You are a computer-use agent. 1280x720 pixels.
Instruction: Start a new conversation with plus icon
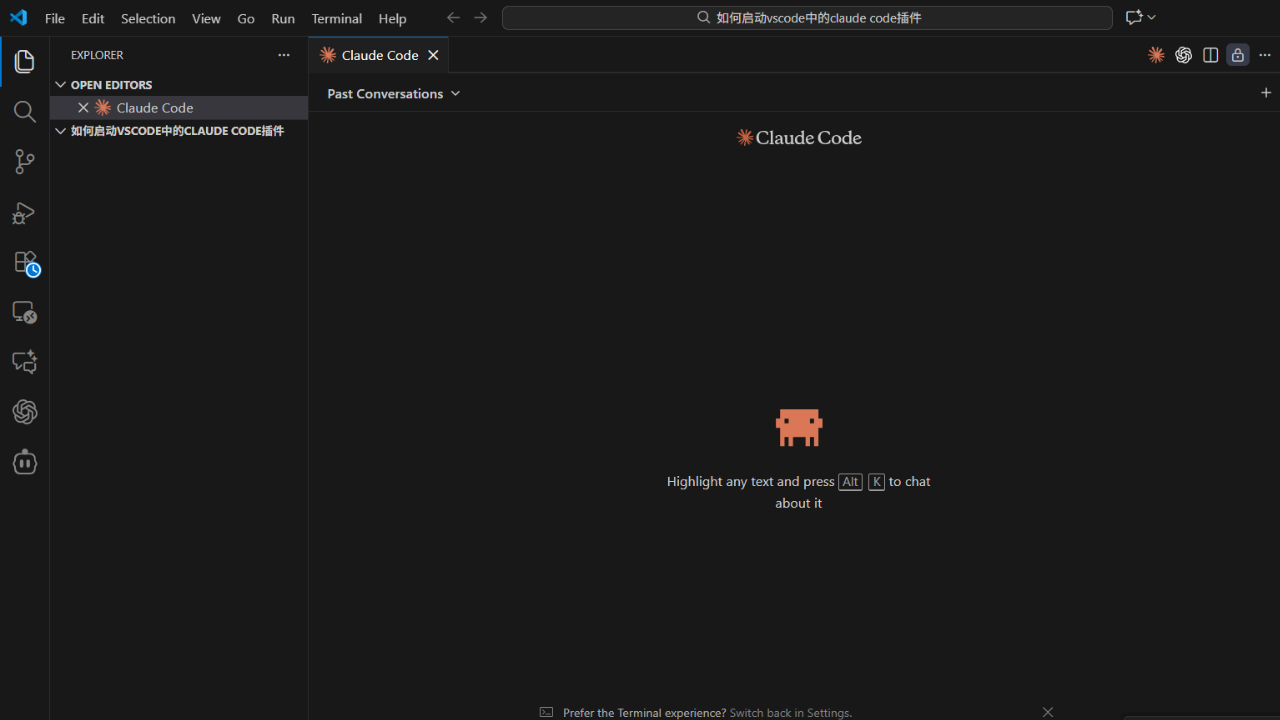pos(1266,93)
